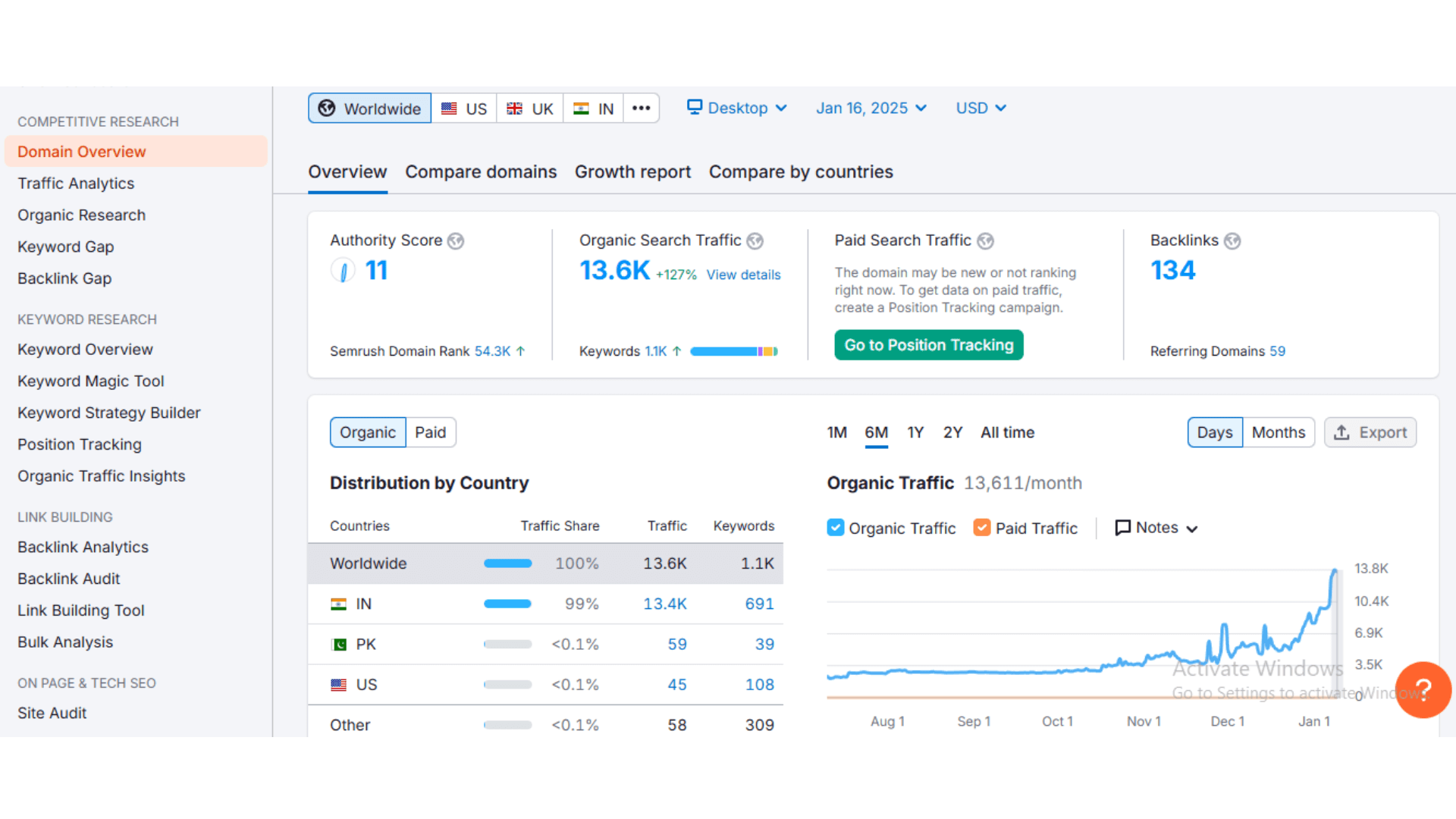Open the View details link

click(x=743, y=275)
